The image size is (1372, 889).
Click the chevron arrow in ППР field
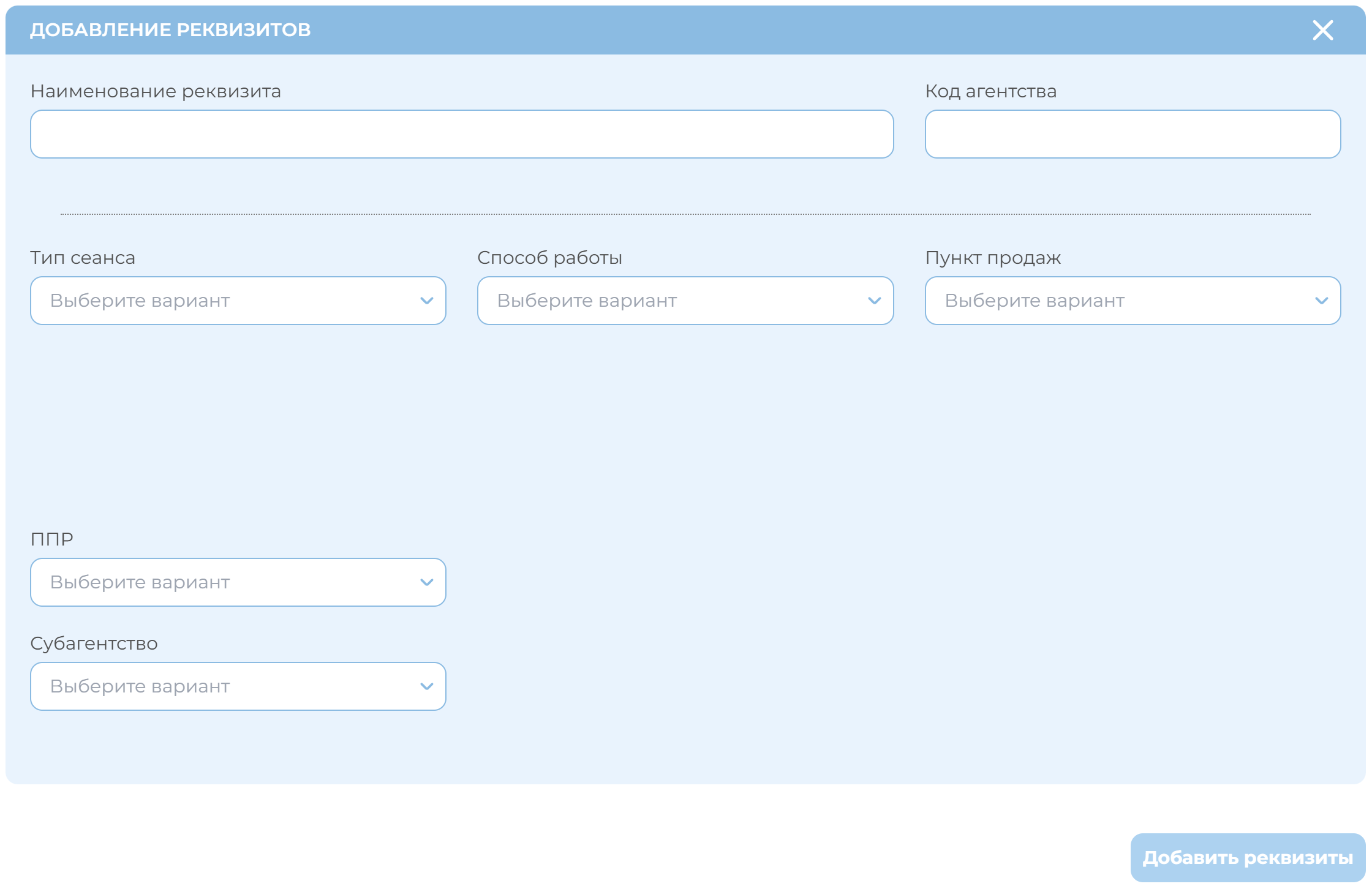[x=427, y=582]
